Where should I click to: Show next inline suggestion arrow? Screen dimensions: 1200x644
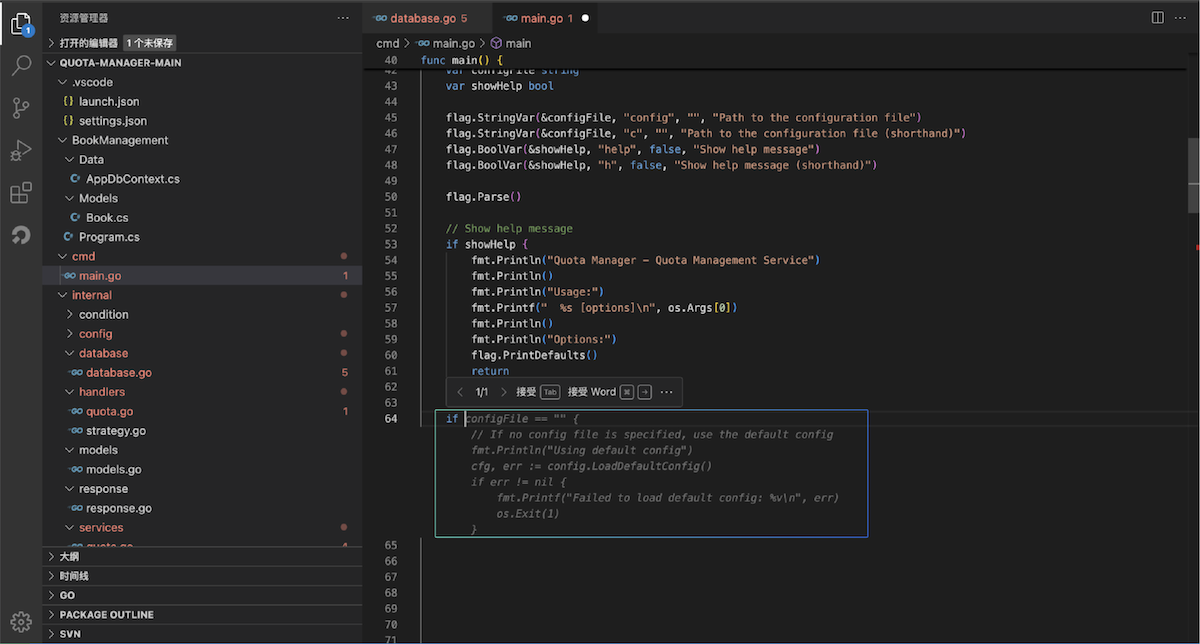[x=503, y=392]
